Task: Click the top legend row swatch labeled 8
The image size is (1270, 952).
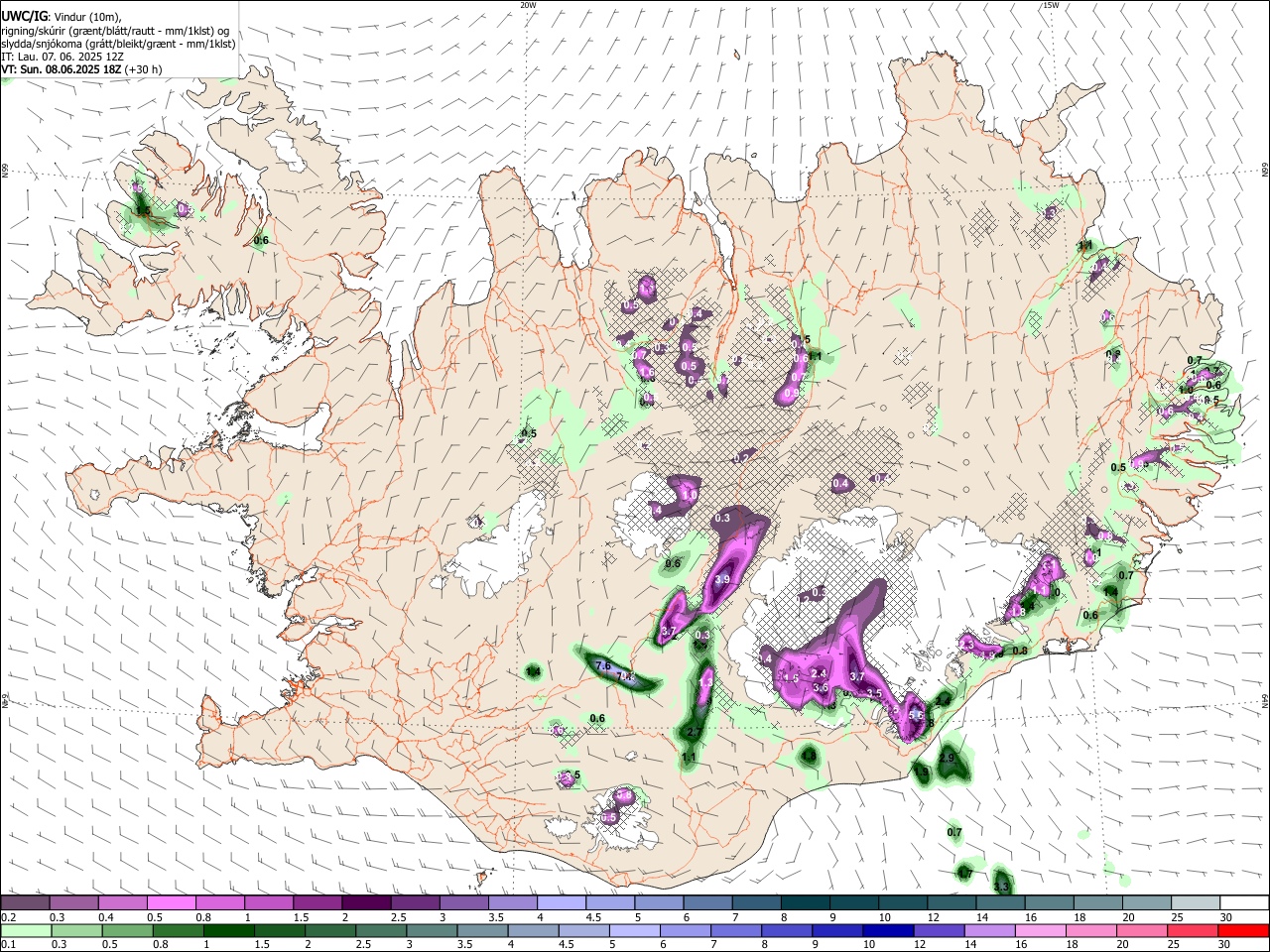Action: [804, 903]
